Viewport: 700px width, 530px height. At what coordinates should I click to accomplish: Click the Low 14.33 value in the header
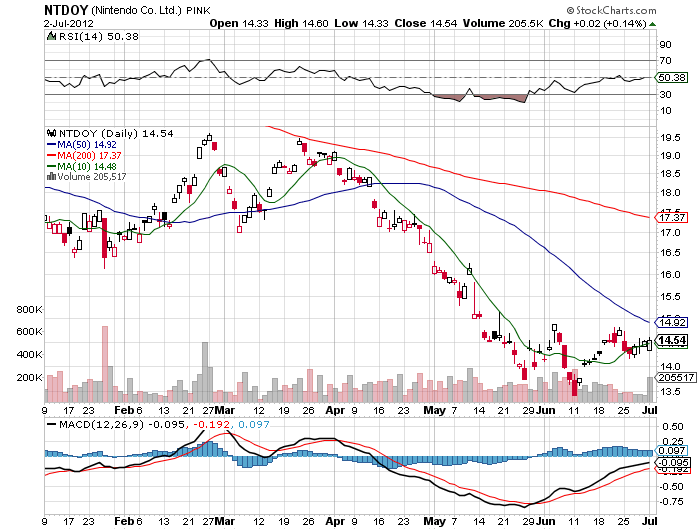coord(362,24)
